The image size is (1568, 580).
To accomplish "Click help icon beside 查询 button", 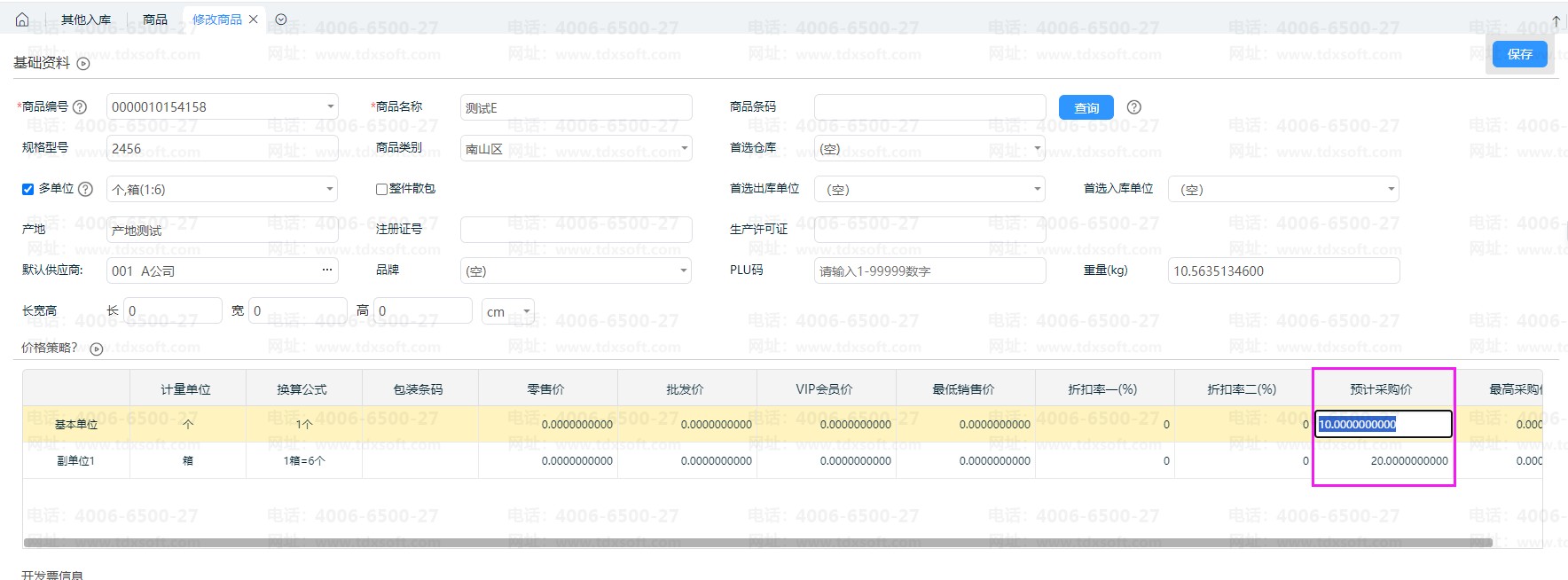I will 1133,107.
